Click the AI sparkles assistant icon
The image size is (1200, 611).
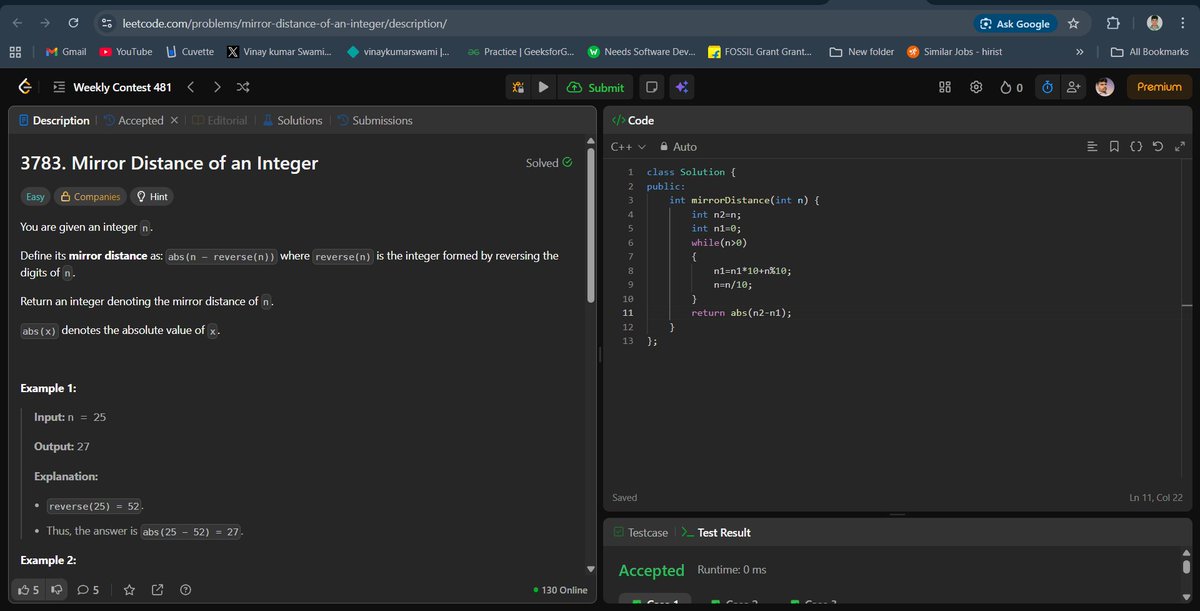(x=681, y=87)
